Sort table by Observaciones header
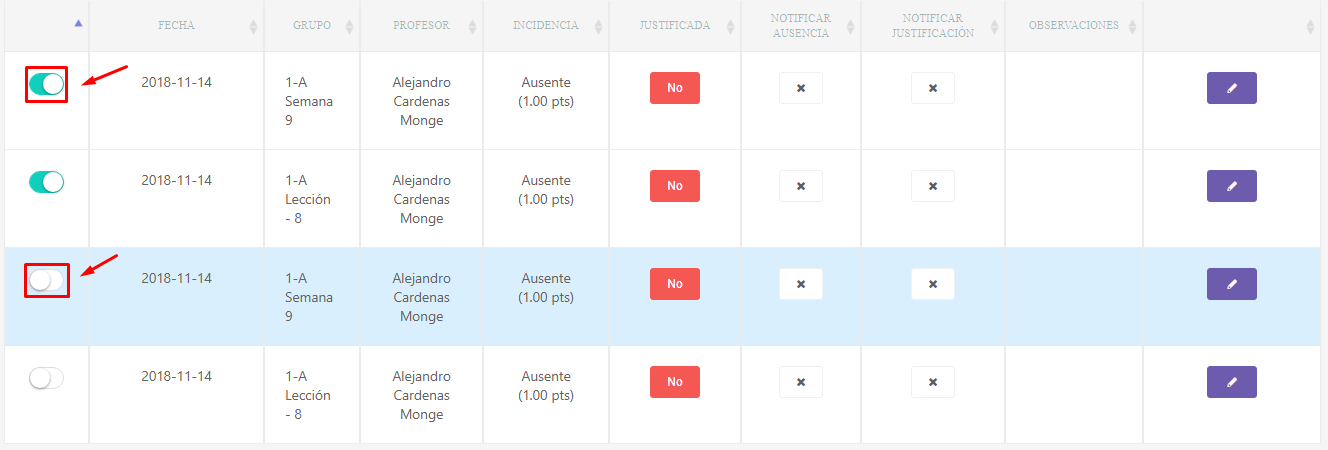This screenshot has width=1328, height=450. 1073,26
